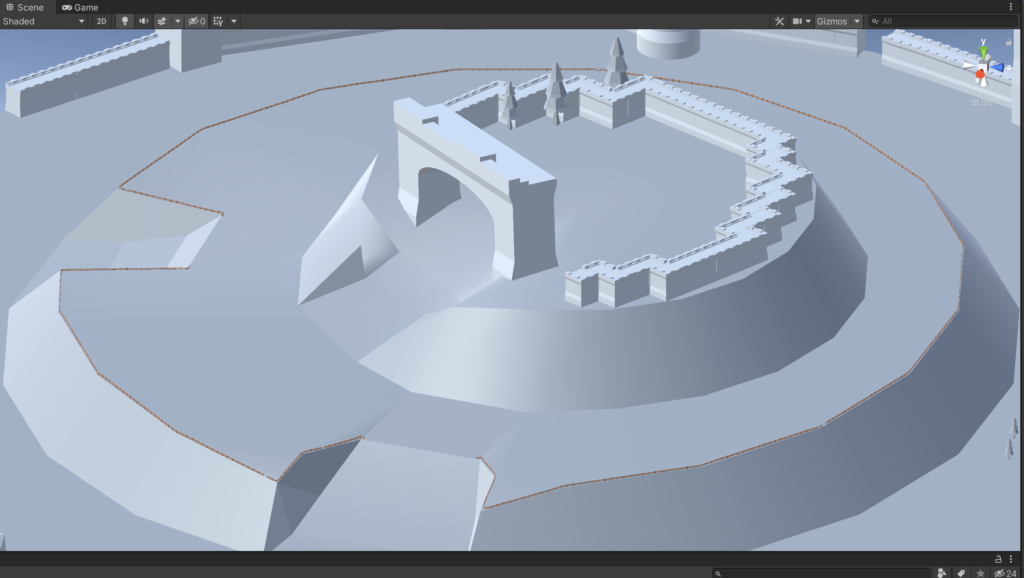The width and height of the screenshot is (1024, 578).
Task: Mute scene audio with speaker icon
Action: [x=143, y=21]
